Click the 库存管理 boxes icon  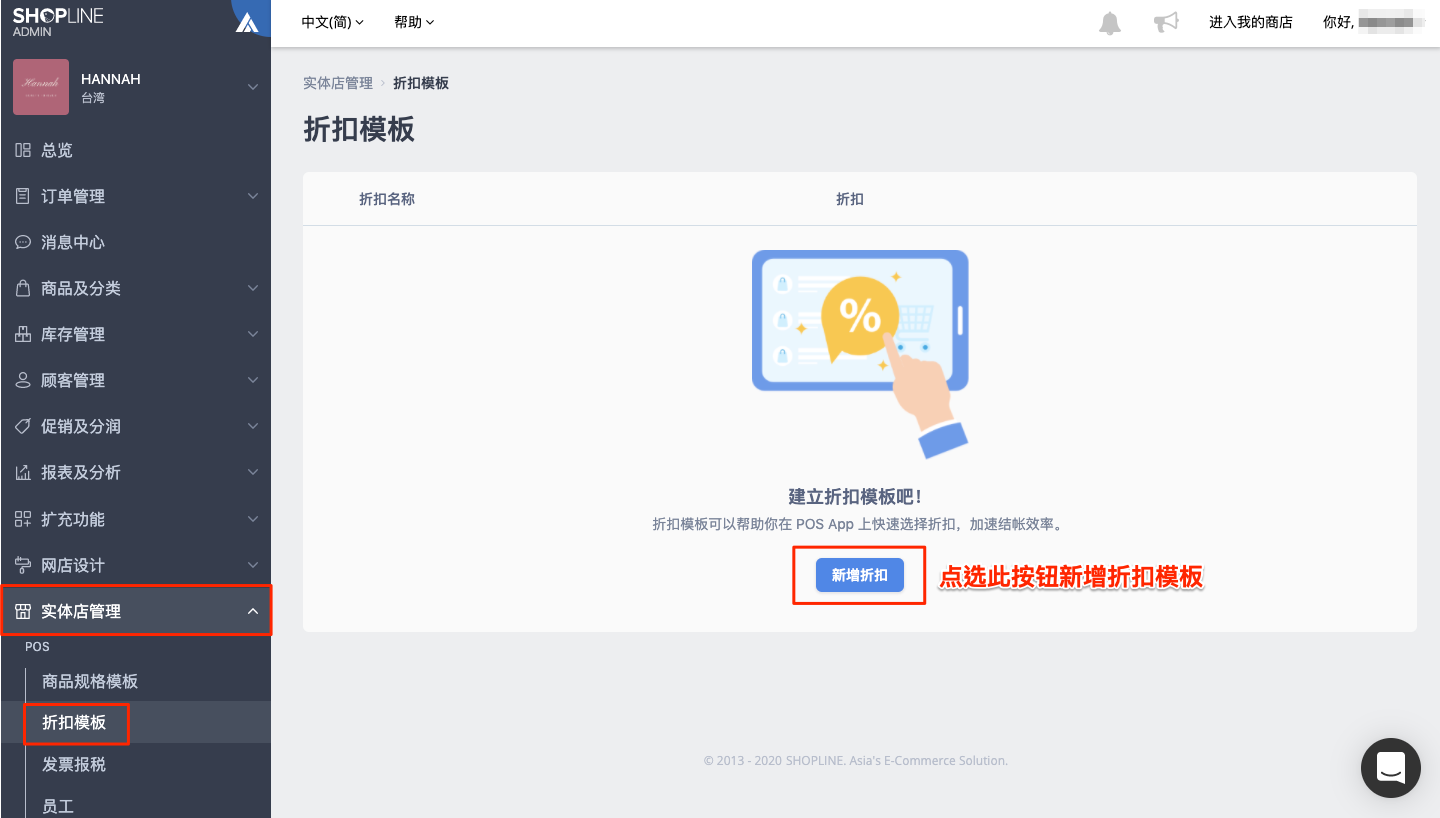pyautogui.click(x=23, y=334)
